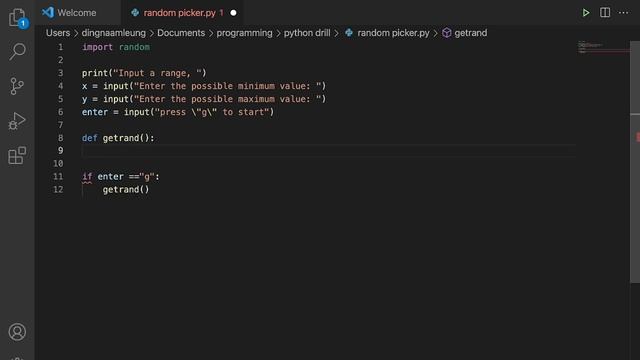
Task: Click the getrand cube symbol icon
Action: 447,33
